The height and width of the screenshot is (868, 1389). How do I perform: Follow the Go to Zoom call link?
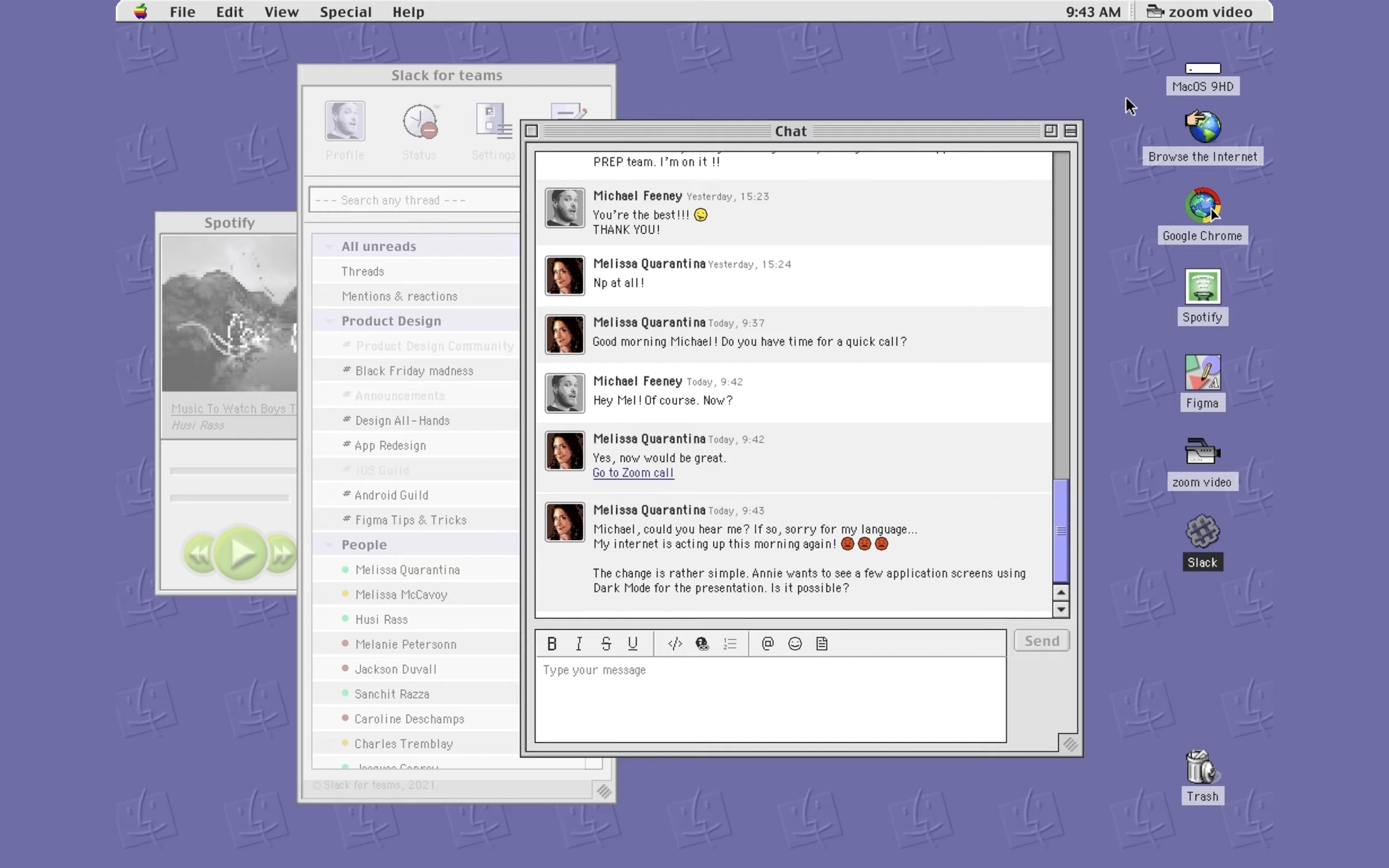click(633, 473)
